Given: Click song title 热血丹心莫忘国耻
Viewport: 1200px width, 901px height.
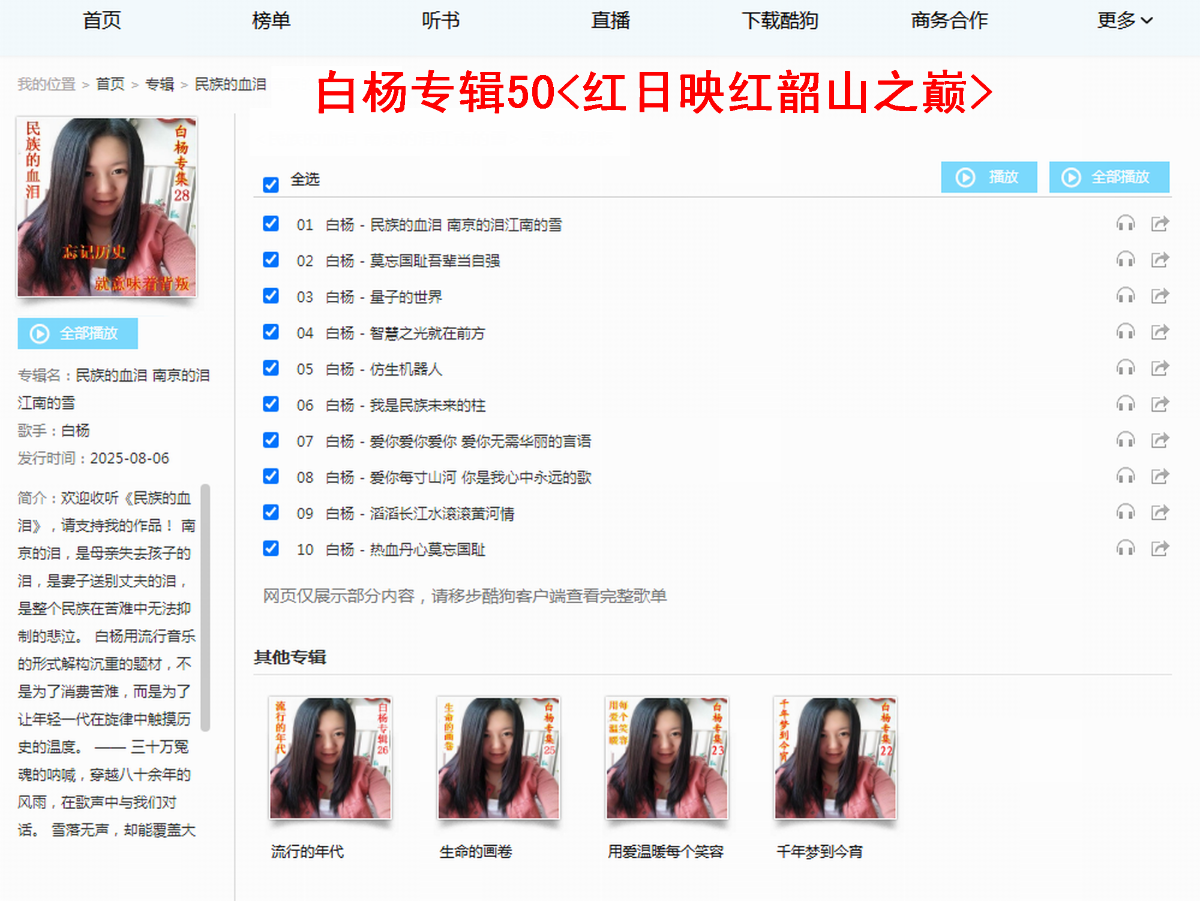Looking at the screenshot, I should pyautogui.click(x=428, y=550).
